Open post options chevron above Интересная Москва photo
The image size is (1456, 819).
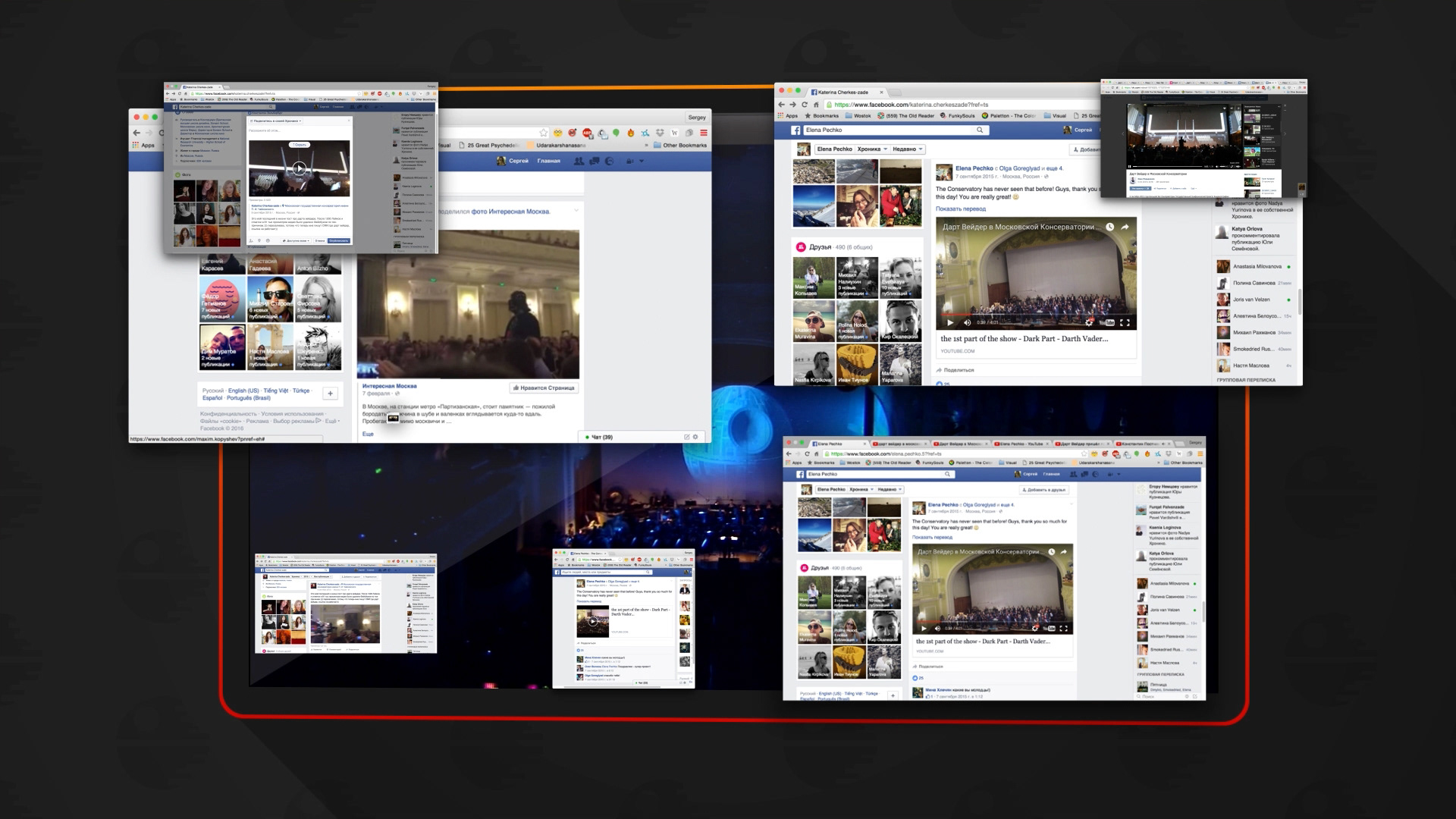(x=576, y=210)
